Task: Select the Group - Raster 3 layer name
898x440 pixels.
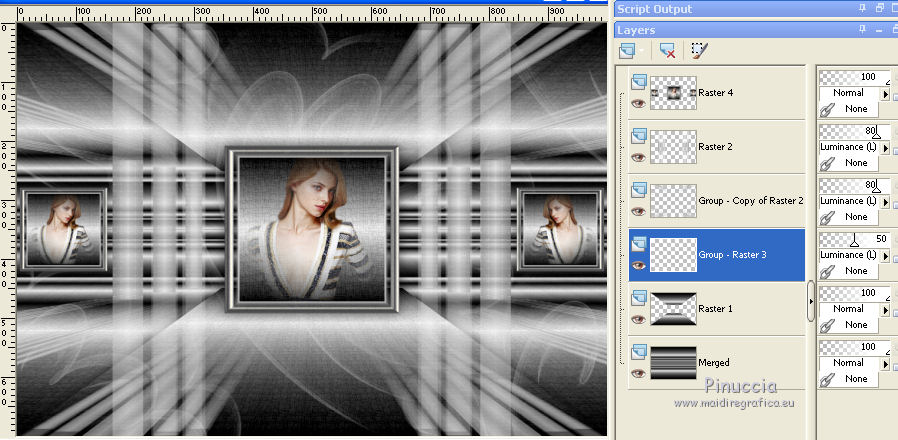Action: (x=732, y=255)
